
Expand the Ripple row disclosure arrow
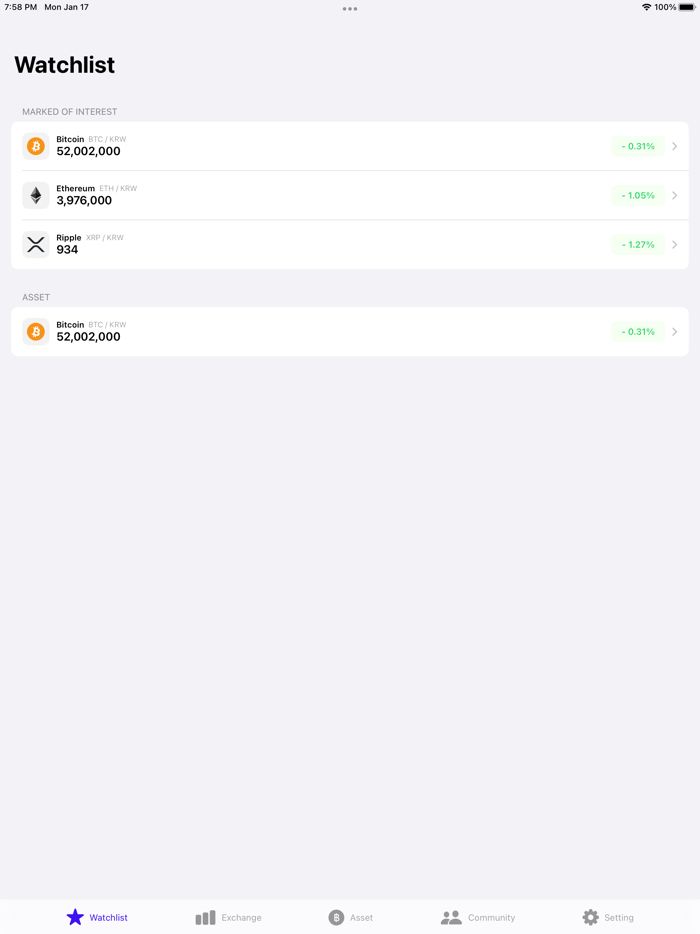[674, 244]
